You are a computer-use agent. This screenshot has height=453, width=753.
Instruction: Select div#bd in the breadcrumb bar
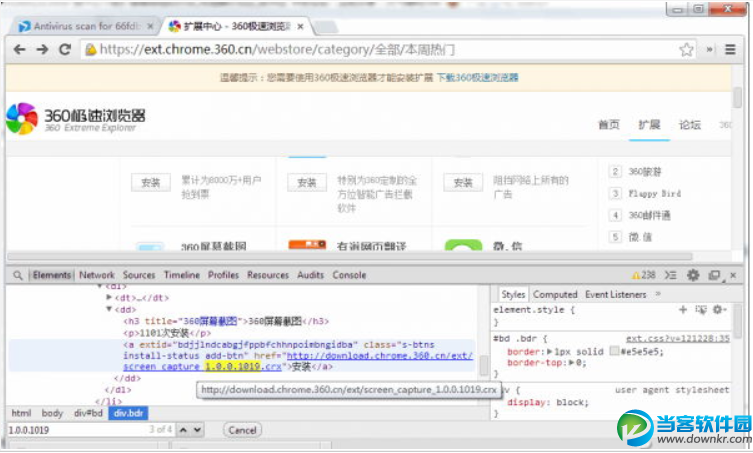tap(88, 413)
